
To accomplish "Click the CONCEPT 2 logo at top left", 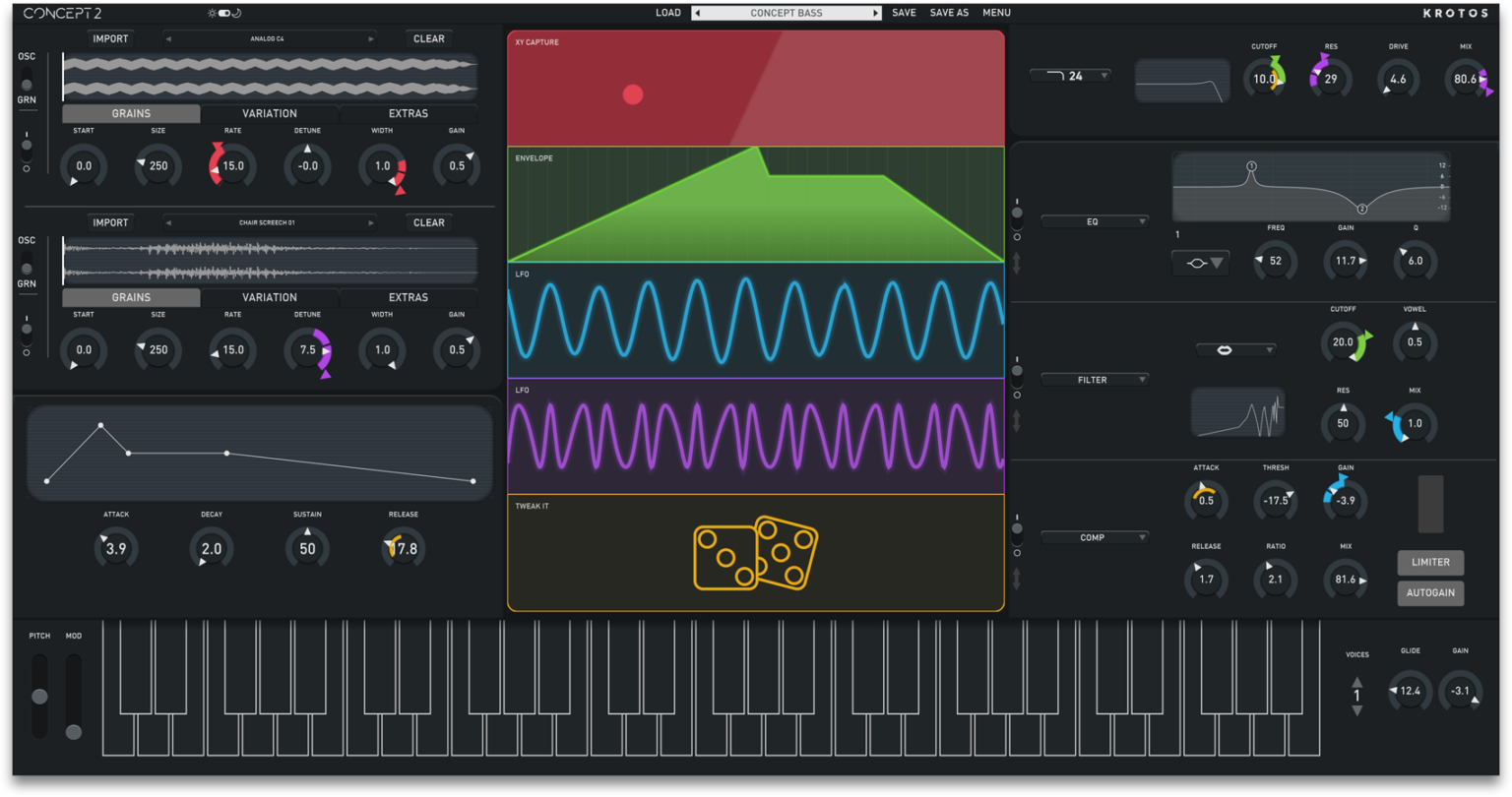I will (62, 12).
